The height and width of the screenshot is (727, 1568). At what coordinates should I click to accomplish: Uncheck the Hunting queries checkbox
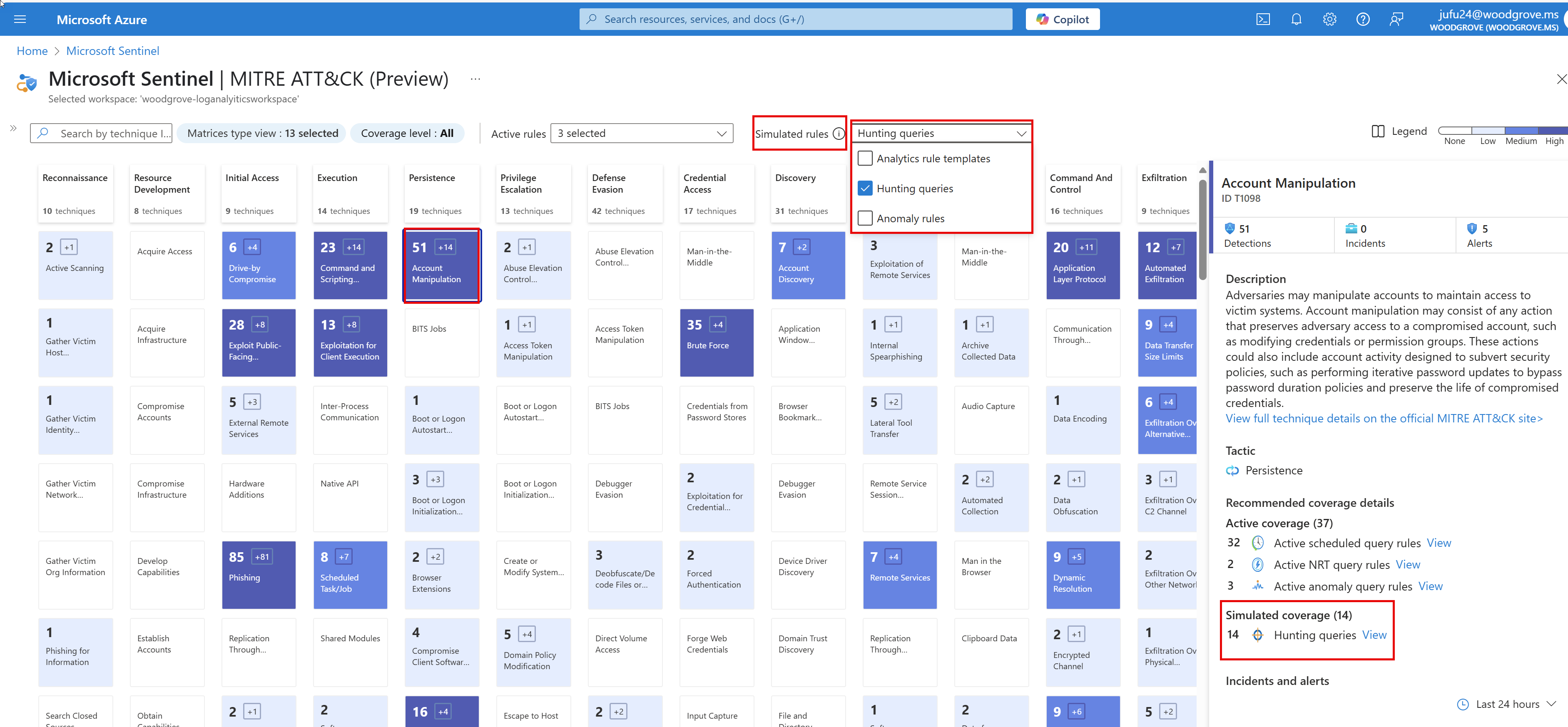[x=865, y=189]
